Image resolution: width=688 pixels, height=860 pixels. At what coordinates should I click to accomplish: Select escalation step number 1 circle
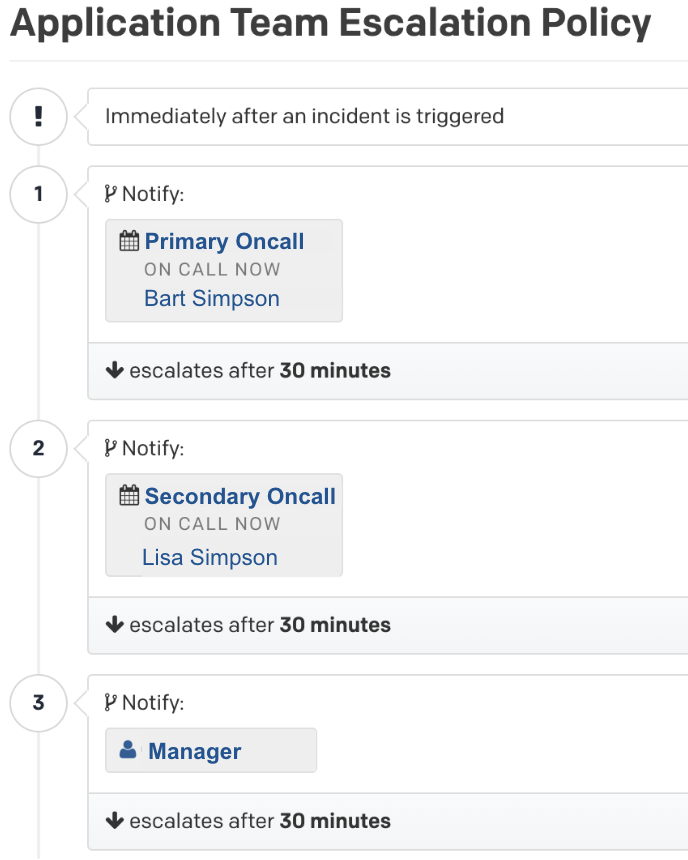pyautogui.click(x=37, y=195)
